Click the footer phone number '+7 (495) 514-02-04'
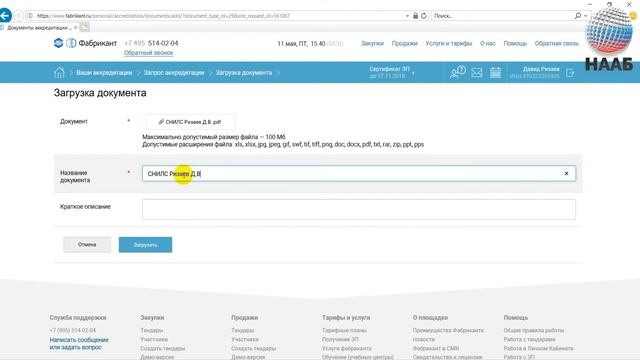 tap(73, 330)
